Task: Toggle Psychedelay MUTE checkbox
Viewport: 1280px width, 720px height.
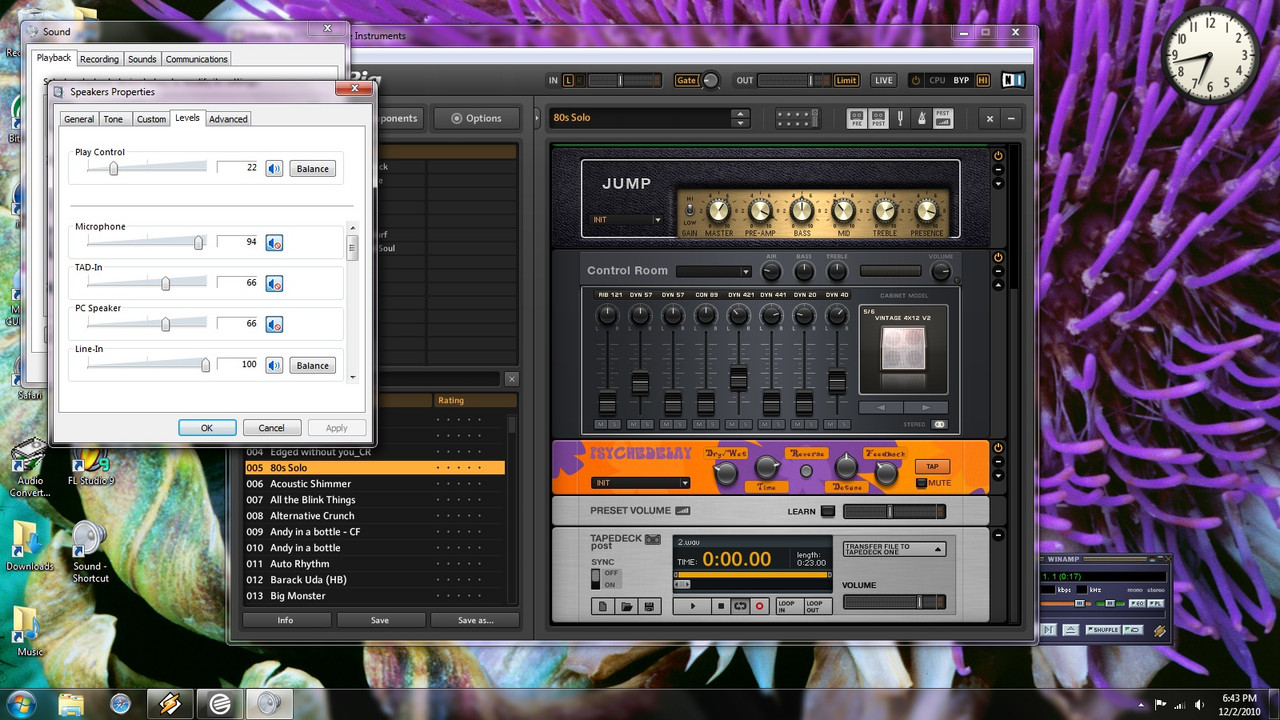Action: click(921, 483)
